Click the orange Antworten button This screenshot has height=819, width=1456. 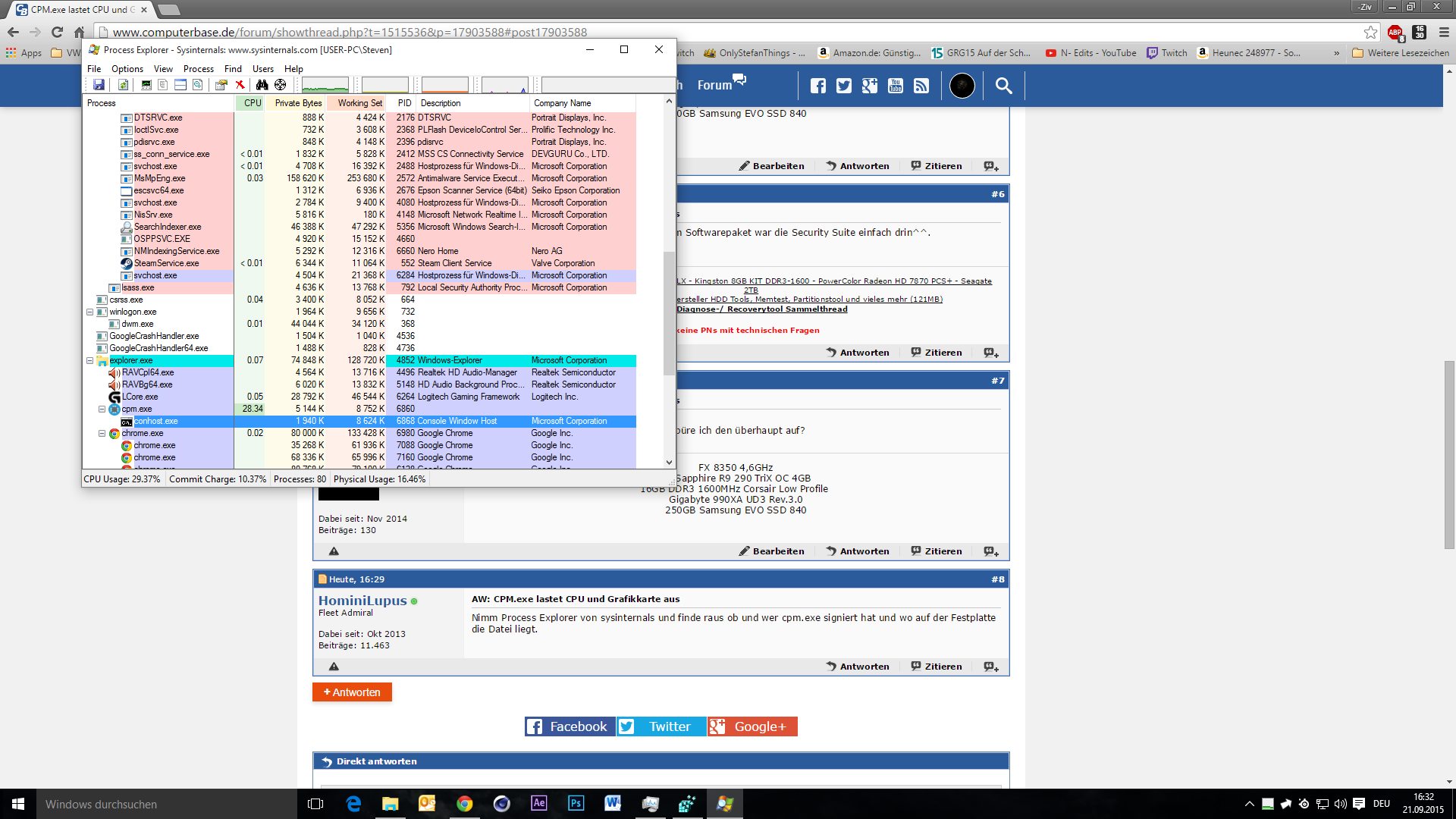(x=352, y=692)
